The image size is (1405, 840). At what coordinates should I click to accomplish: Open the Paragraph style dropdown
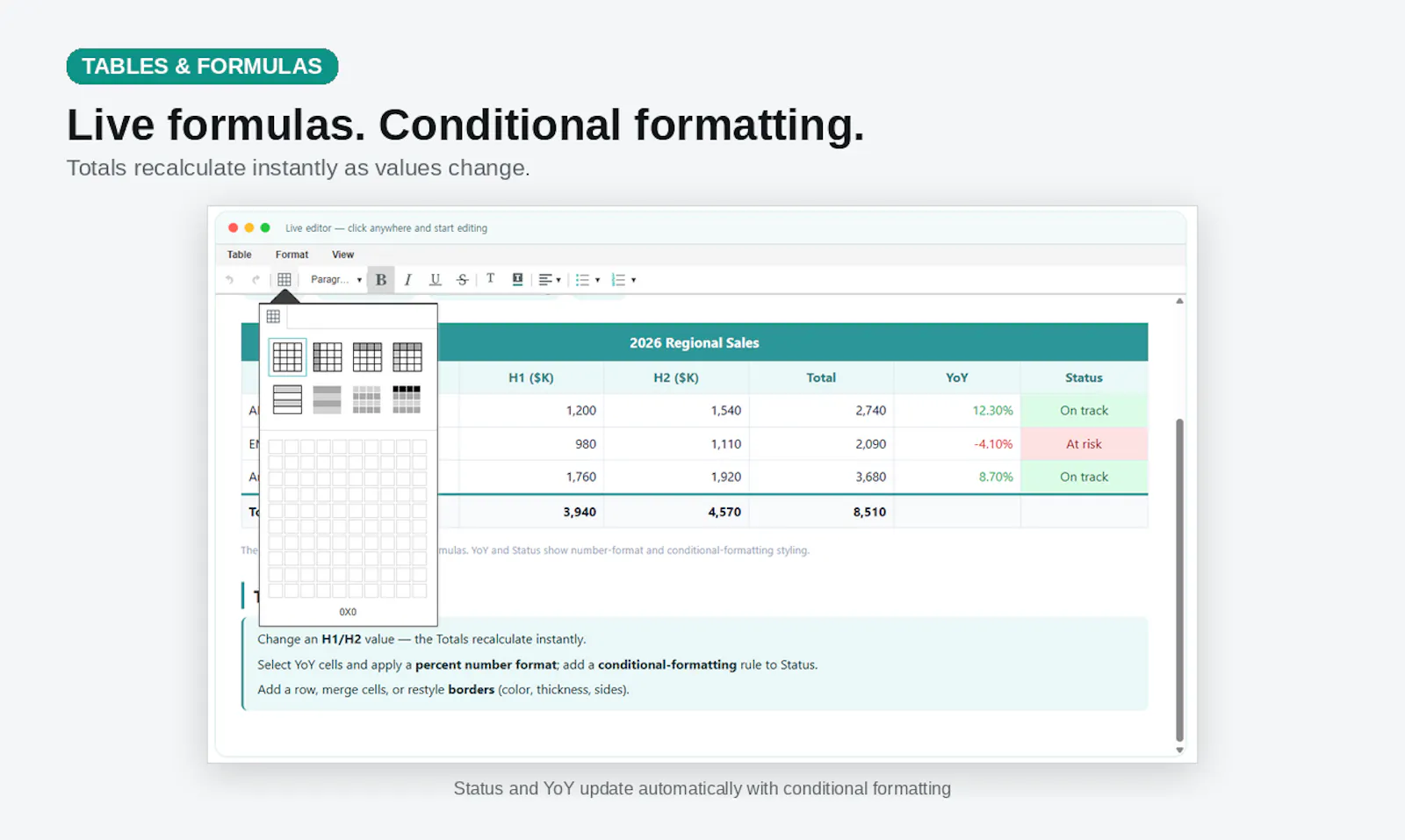point(335,280)
